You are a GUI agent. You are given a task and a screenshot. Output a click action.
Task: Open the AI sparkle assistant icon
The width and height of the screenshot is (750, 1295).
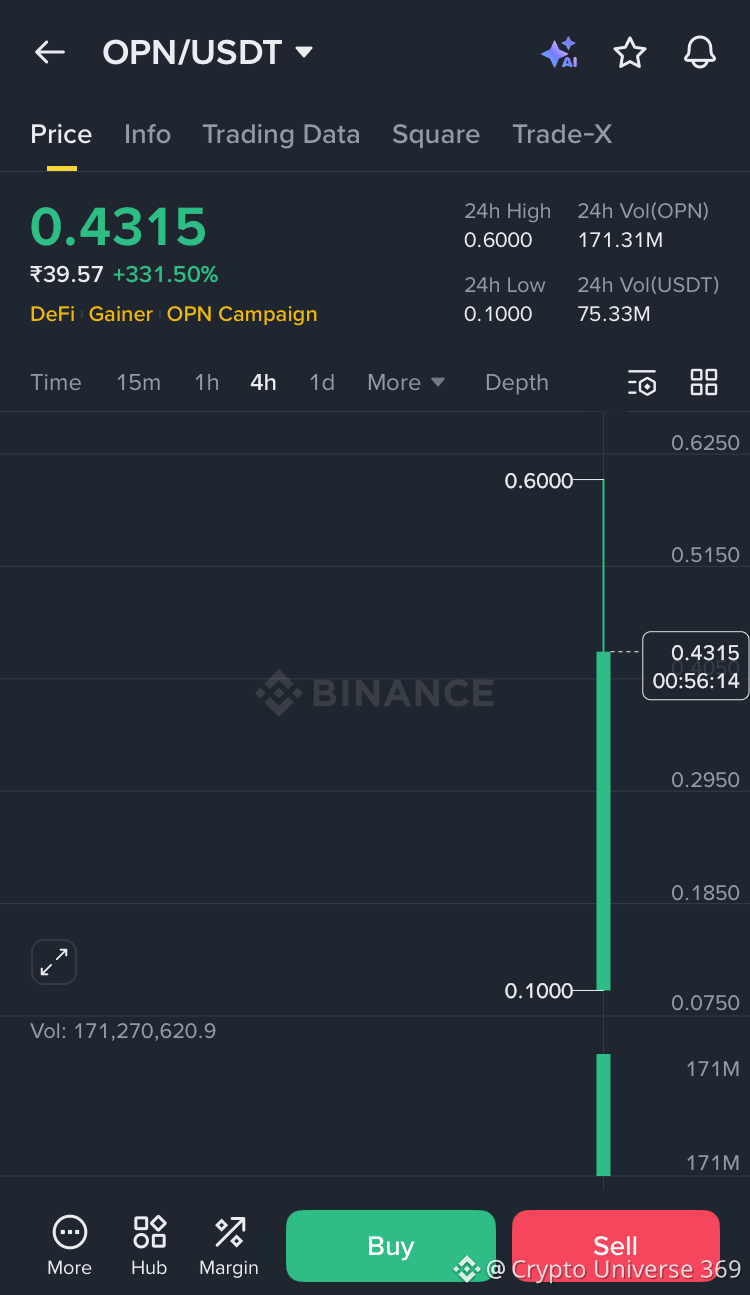pyautogui.click(x=559, y=52)
